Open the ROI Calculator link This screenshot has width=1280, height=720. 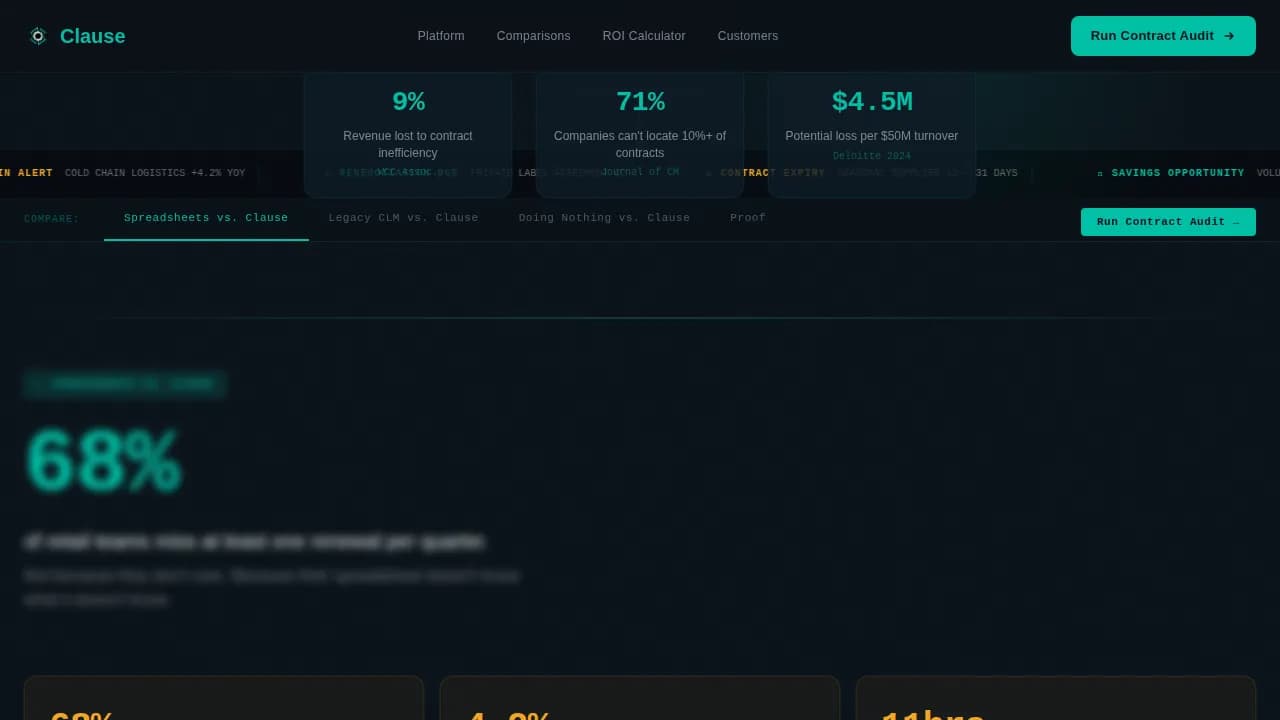644,36
